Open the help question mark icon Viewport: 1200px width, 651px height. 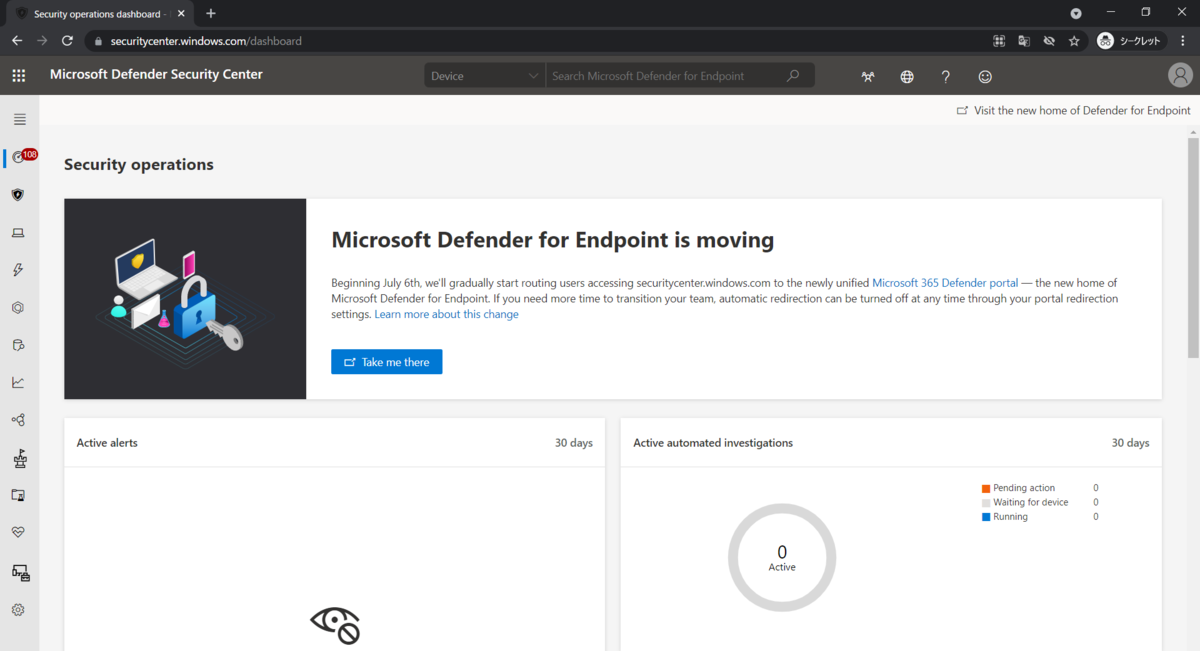(x=946, y=77)
